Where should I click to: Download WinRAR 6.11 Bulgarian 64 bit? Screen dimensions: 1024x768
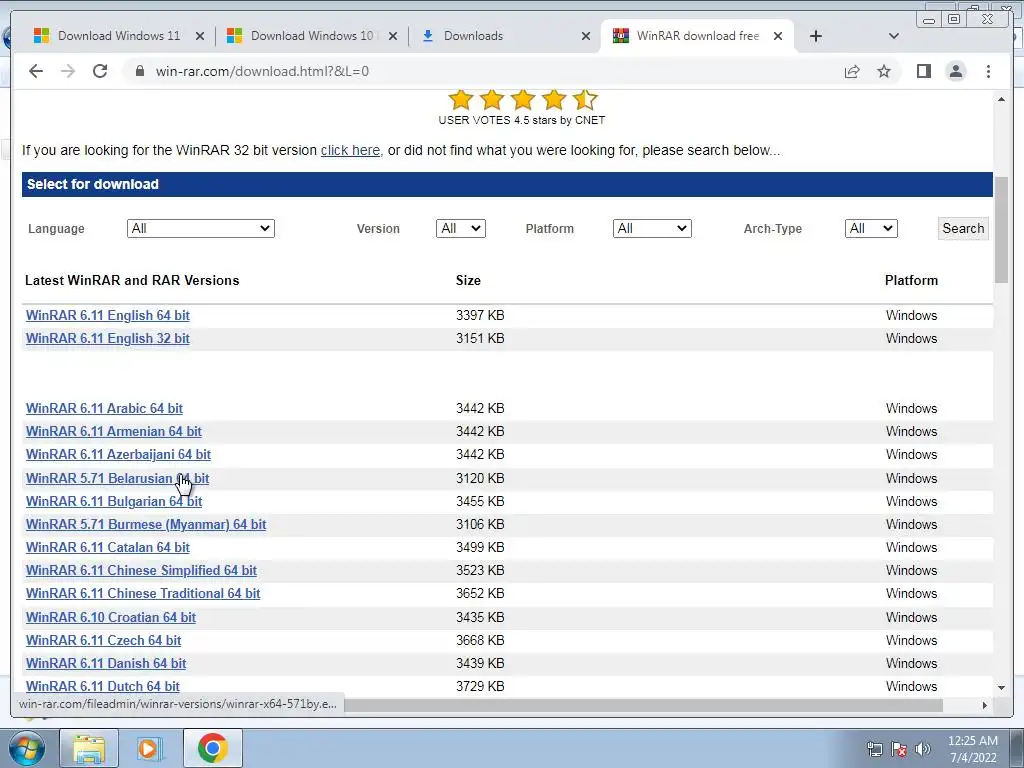pyautogui.click(x=114, y=502)
